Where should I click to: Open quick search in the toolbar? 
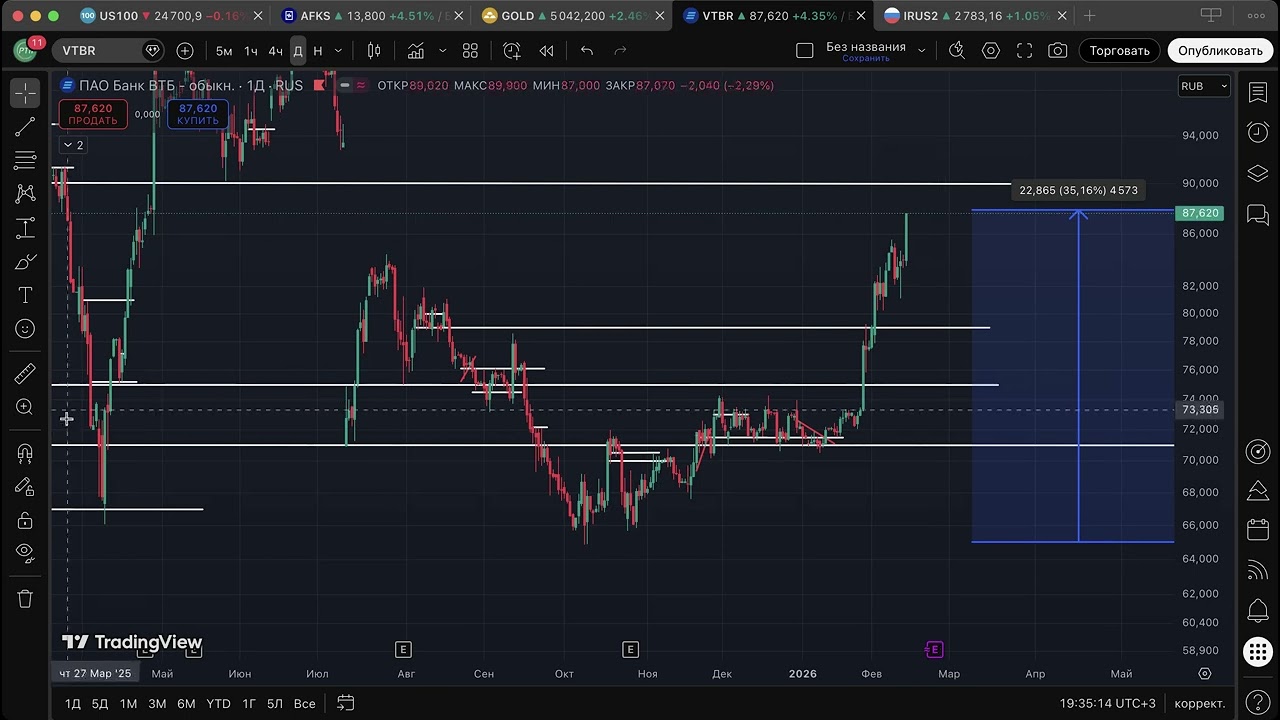click(x=957, y=51)
